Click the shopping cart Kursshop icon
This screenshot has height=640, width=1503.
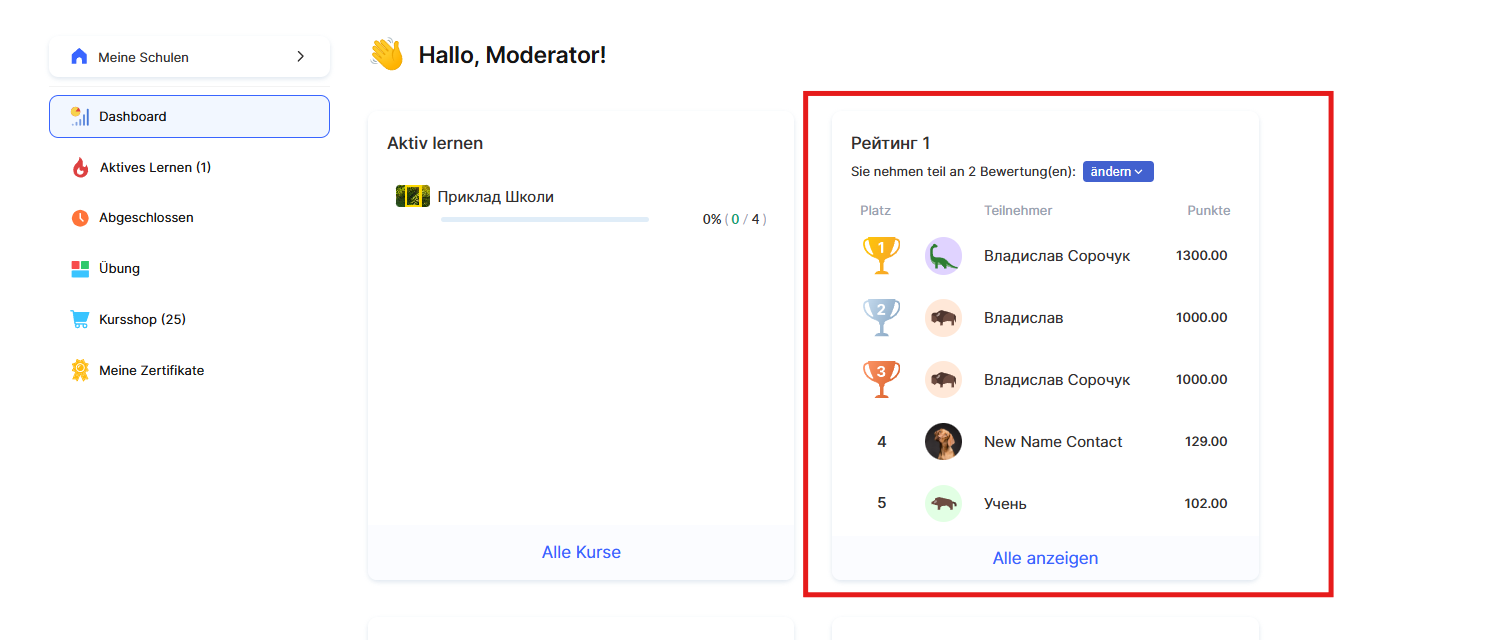(x=80, y=319)
